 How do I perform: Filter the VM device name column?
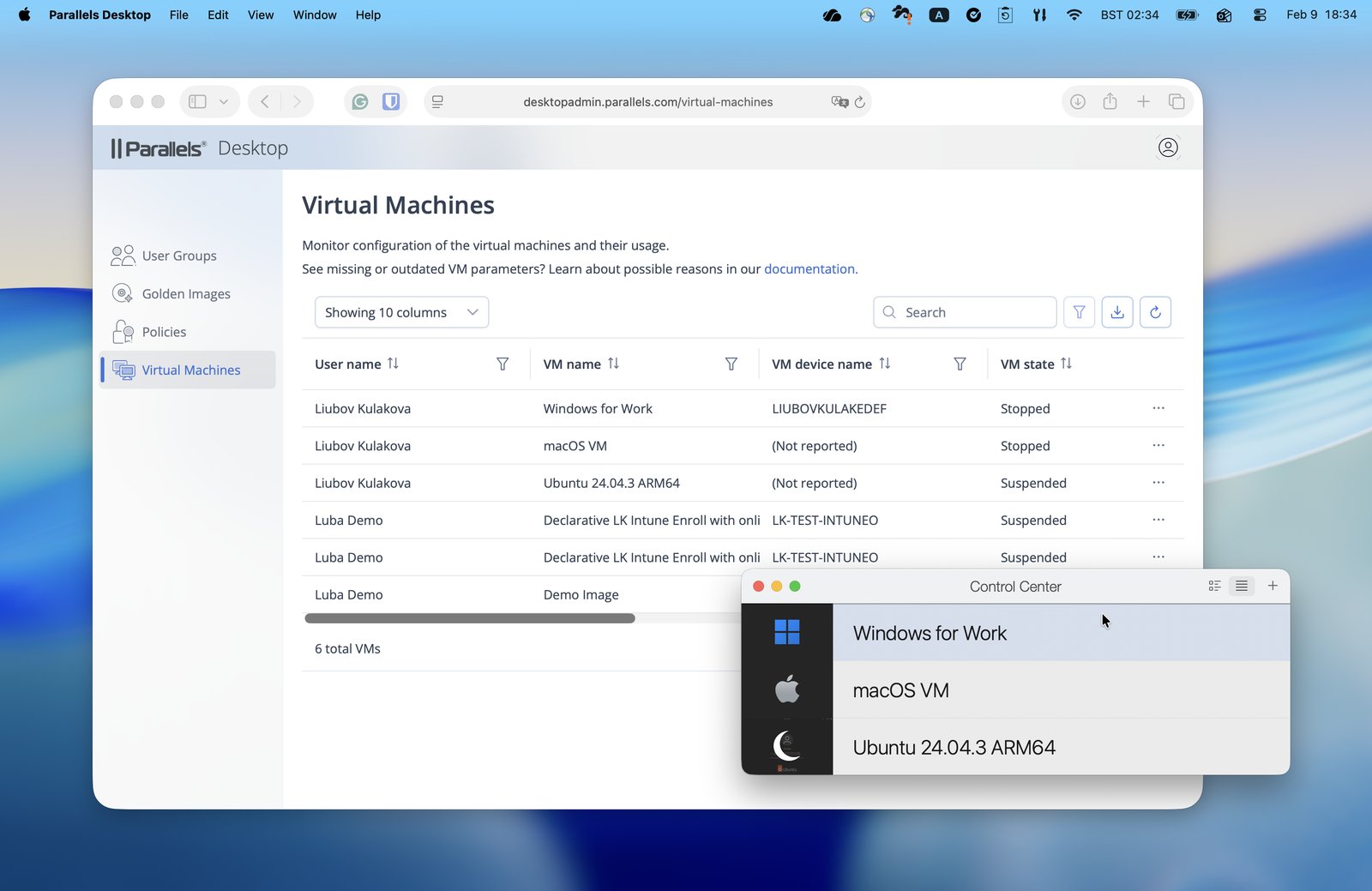coord(960,364)
